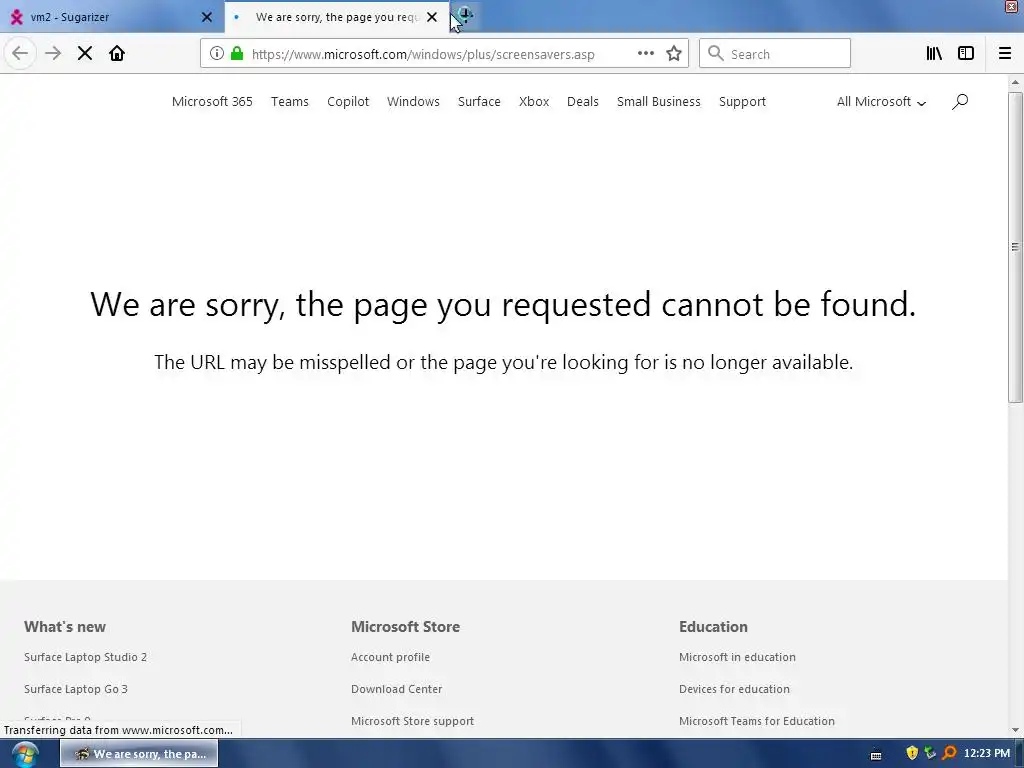Show site information via info icon

[x=217, y=54]
